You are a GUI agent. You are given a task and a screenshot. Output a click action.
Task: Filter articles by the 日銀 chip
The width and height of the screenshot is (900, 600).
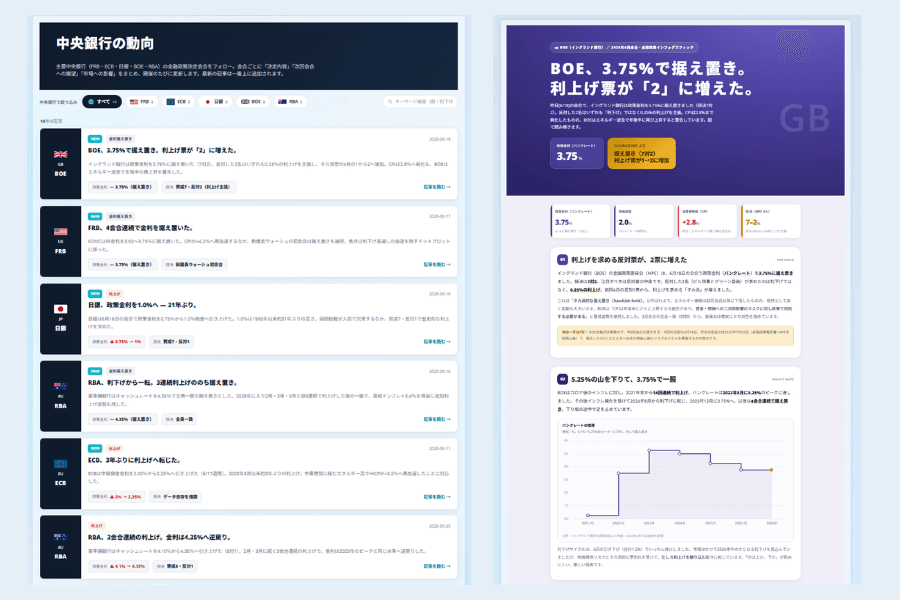coord(216,102)
